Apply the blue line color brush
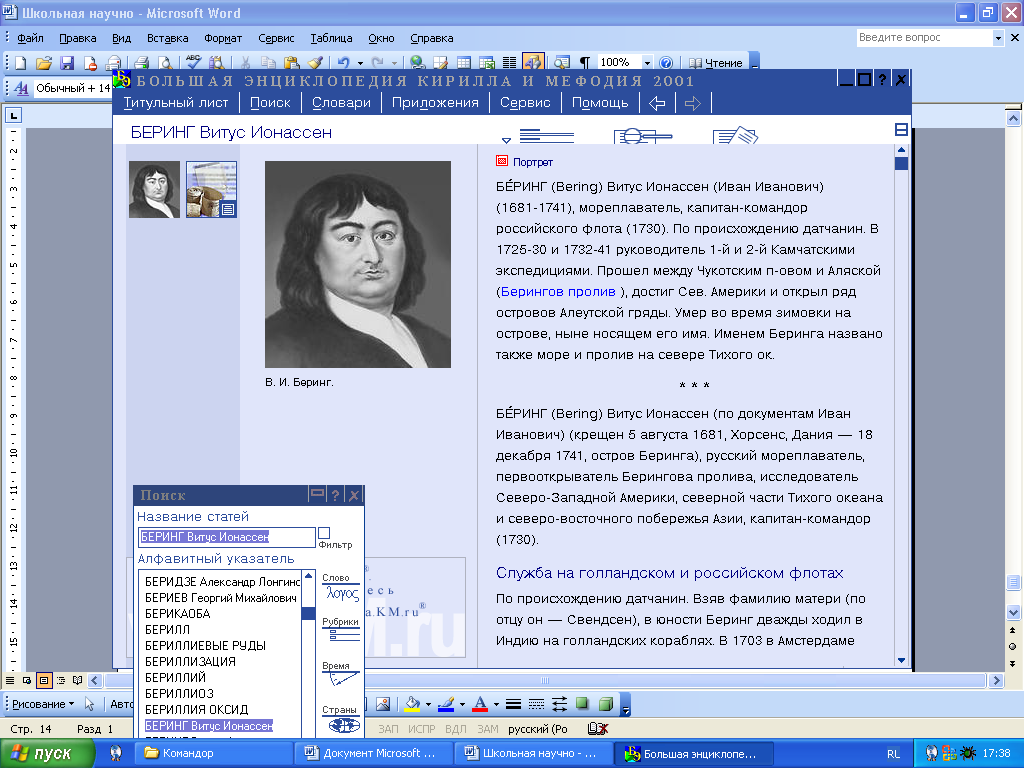 (x=447, y=704)
